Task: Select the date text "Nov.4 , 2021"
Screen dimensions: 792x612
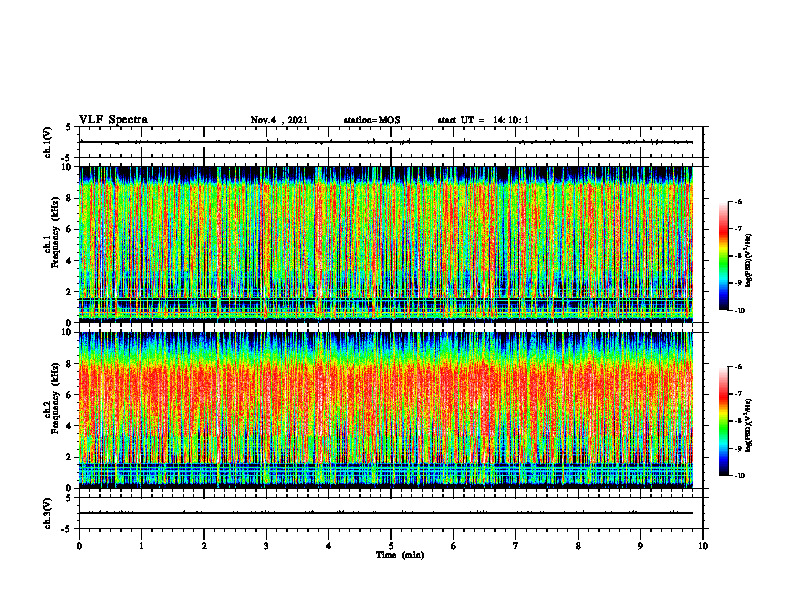Action: tap(279, 120)
